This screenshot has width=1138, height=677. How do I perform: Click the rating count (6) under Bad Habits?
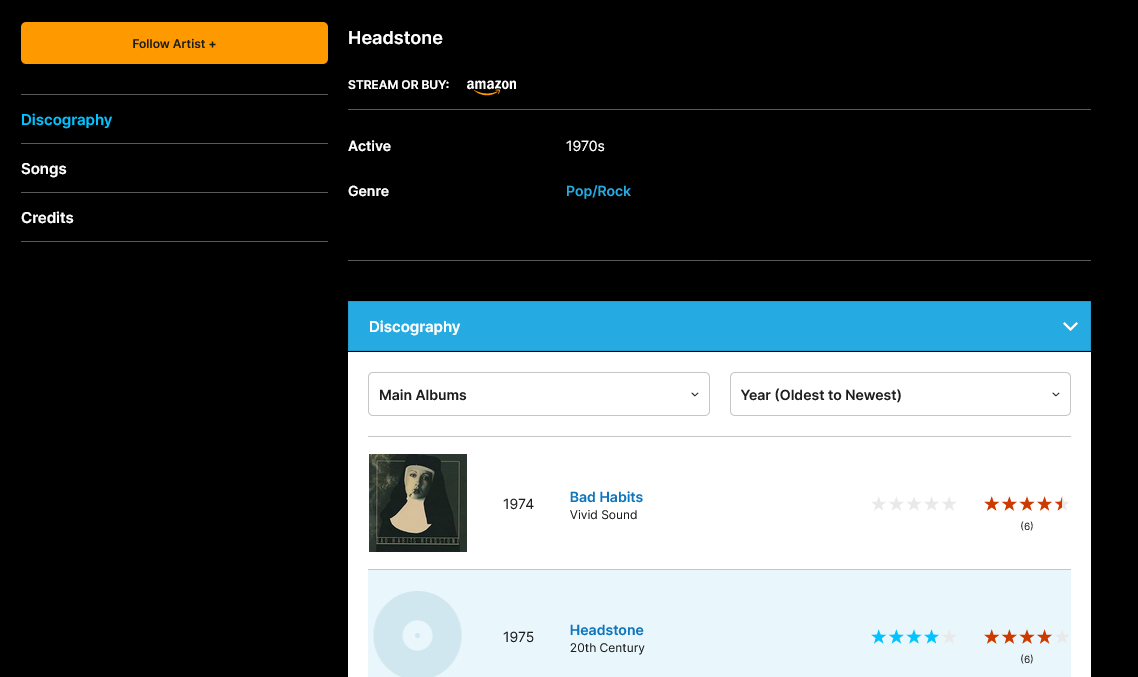click(x=1026, y=526)
